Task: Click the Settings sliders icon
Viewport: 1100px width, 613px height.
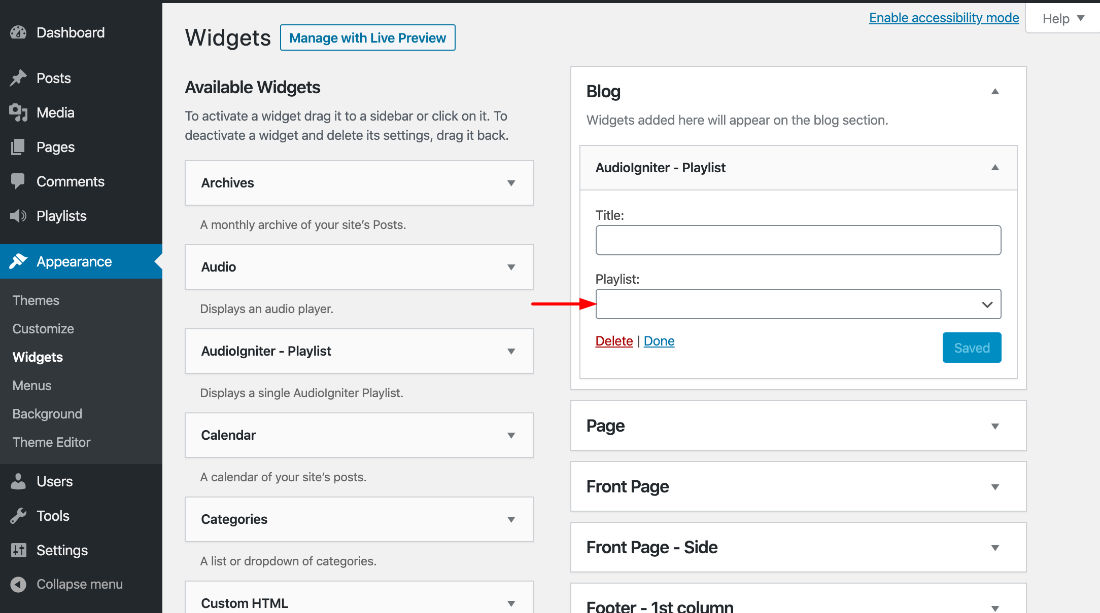Action: pyautogui.click(x=18, y=550)
